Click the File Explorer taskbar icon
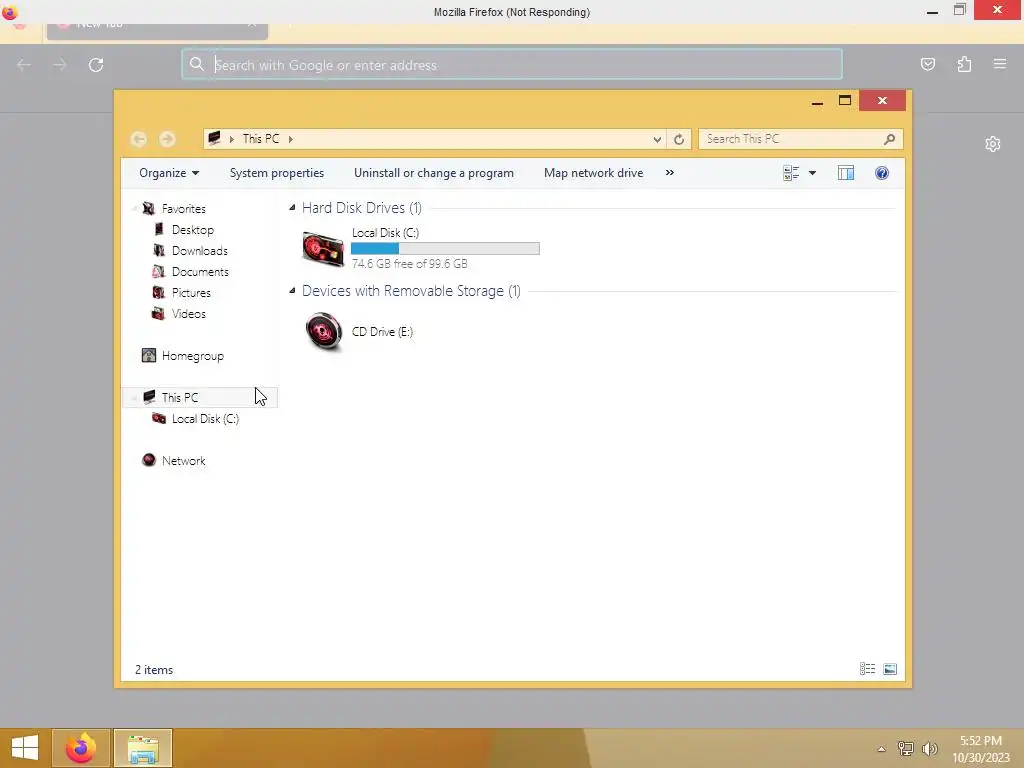Viewport: 1024px width, 768px height. pos(143,748)
